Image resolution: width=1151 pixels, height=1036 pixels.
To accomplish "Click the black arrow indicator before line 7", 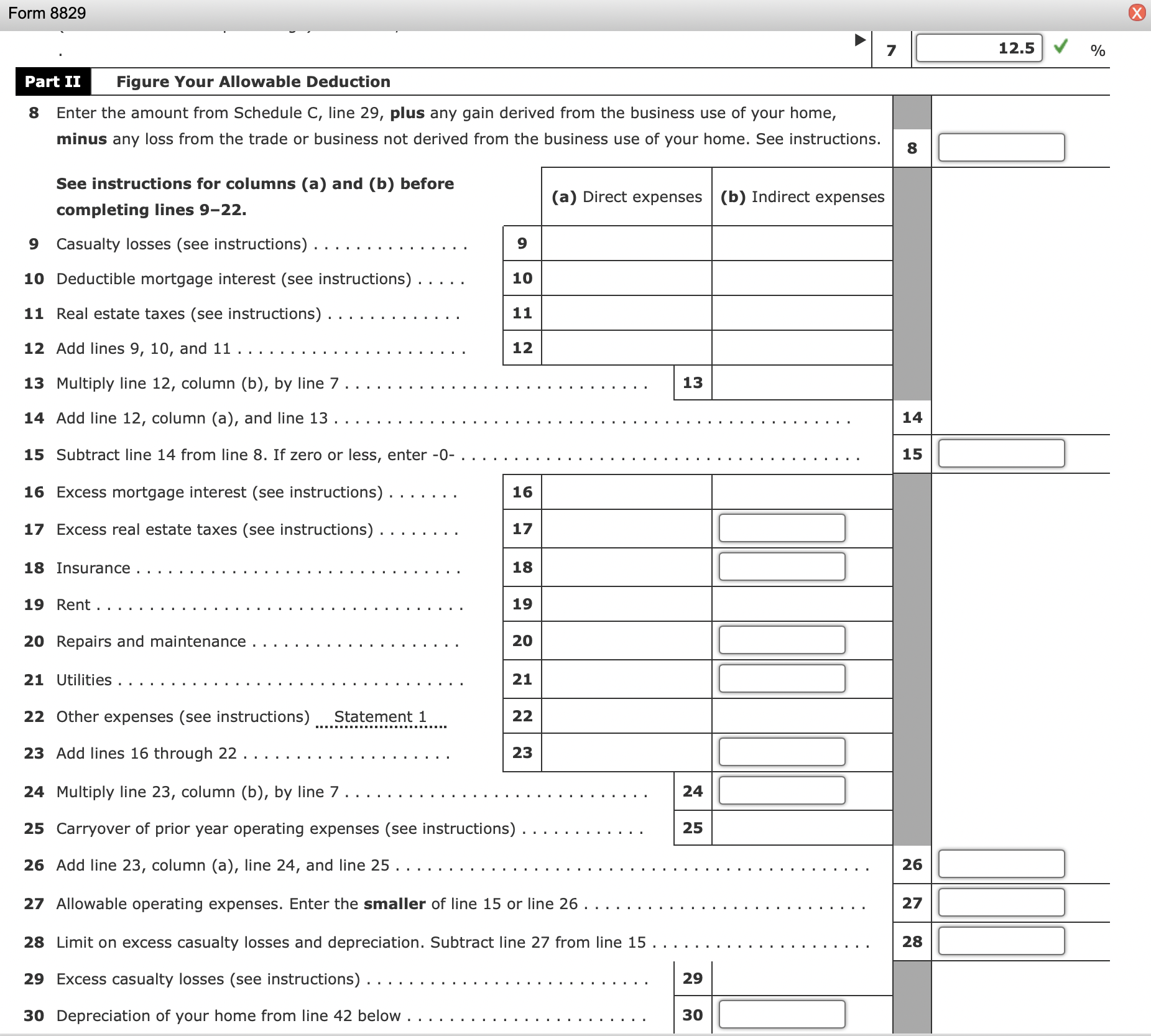I will (x=861, y=39).
